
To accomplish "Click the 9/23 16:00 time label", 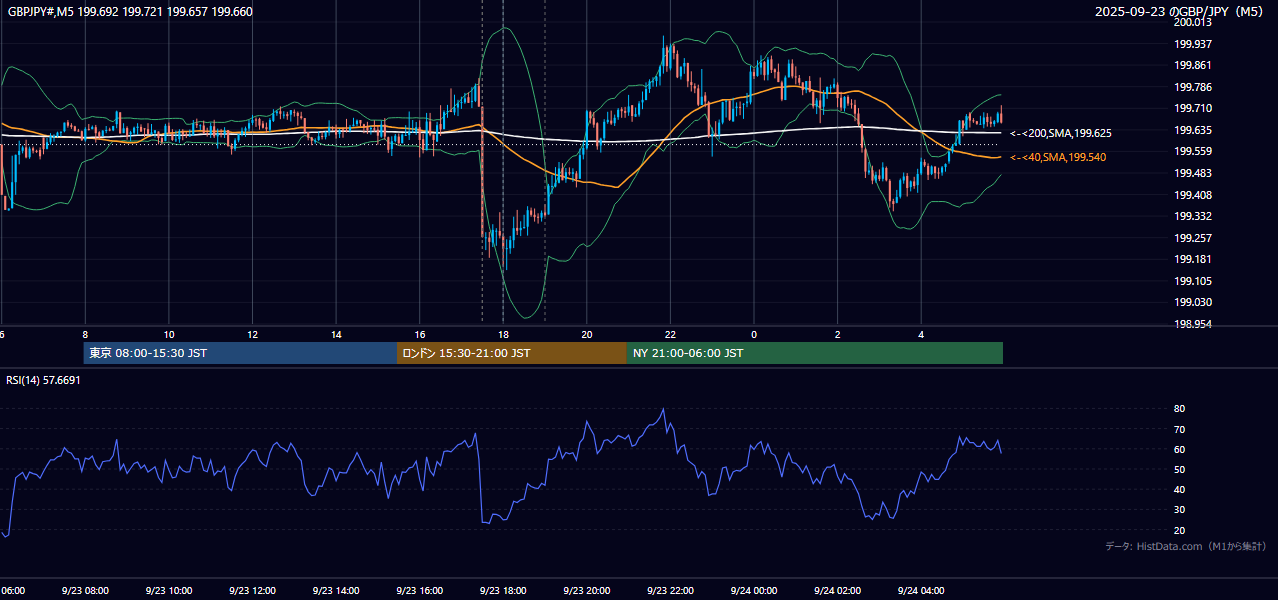I will coord(420,591).
